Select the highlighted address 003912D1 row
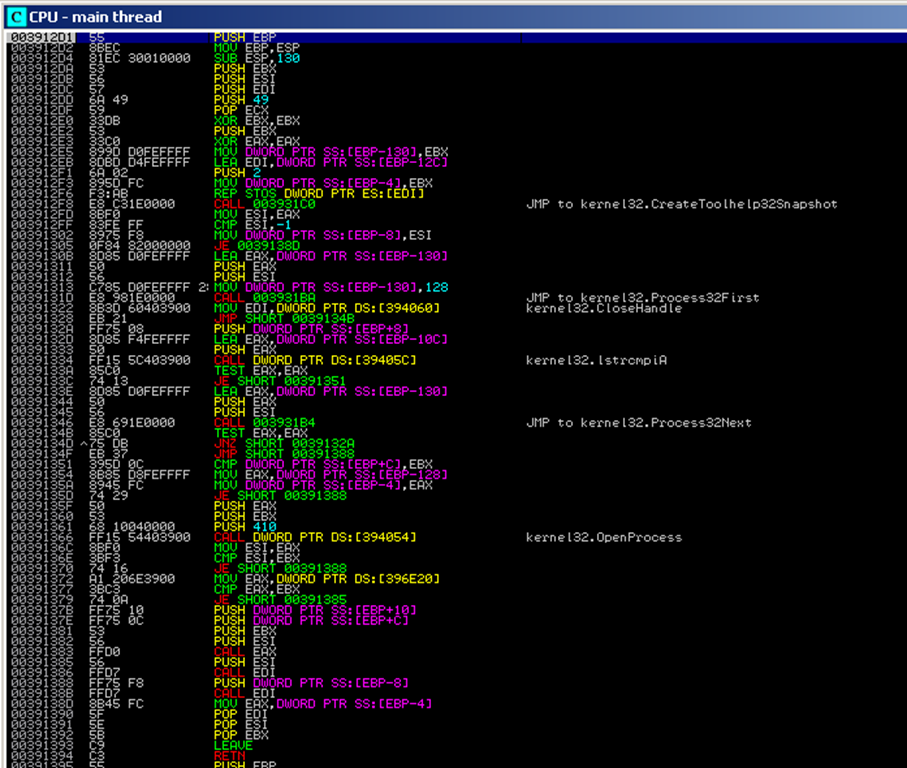Image resolution: width=907 pixels, height=768 pixels. (36, 37)
